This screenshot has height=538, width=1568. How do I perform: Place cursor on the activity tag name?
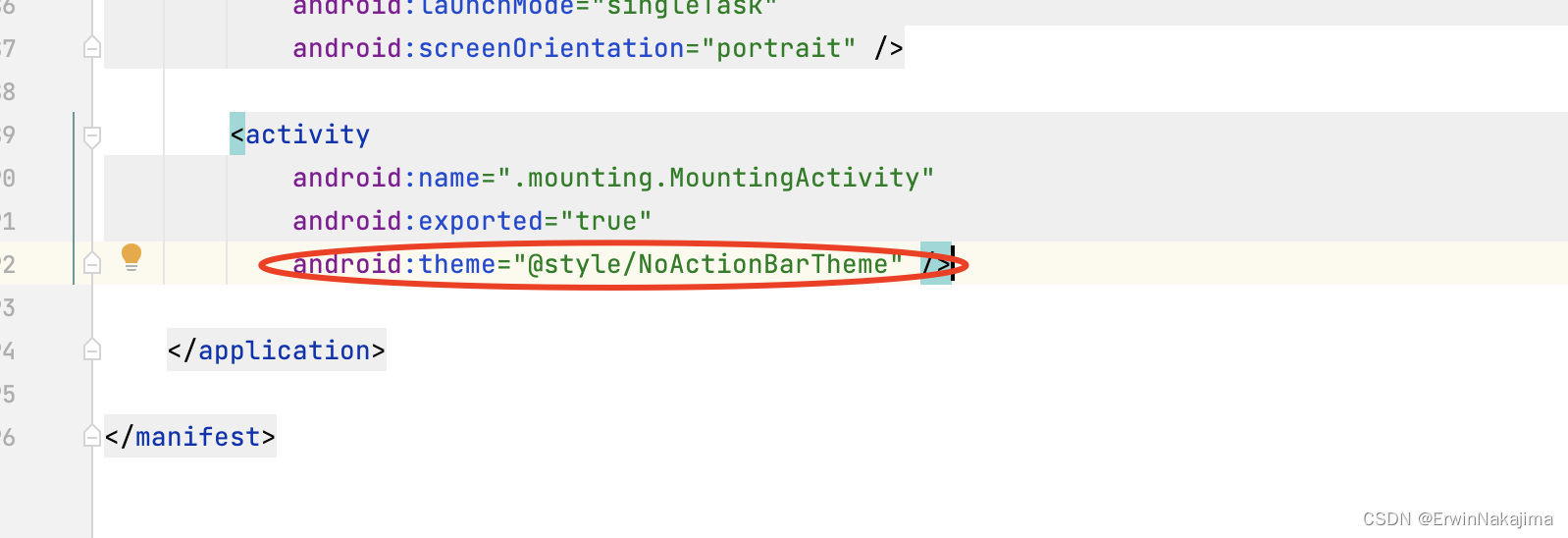307,134
